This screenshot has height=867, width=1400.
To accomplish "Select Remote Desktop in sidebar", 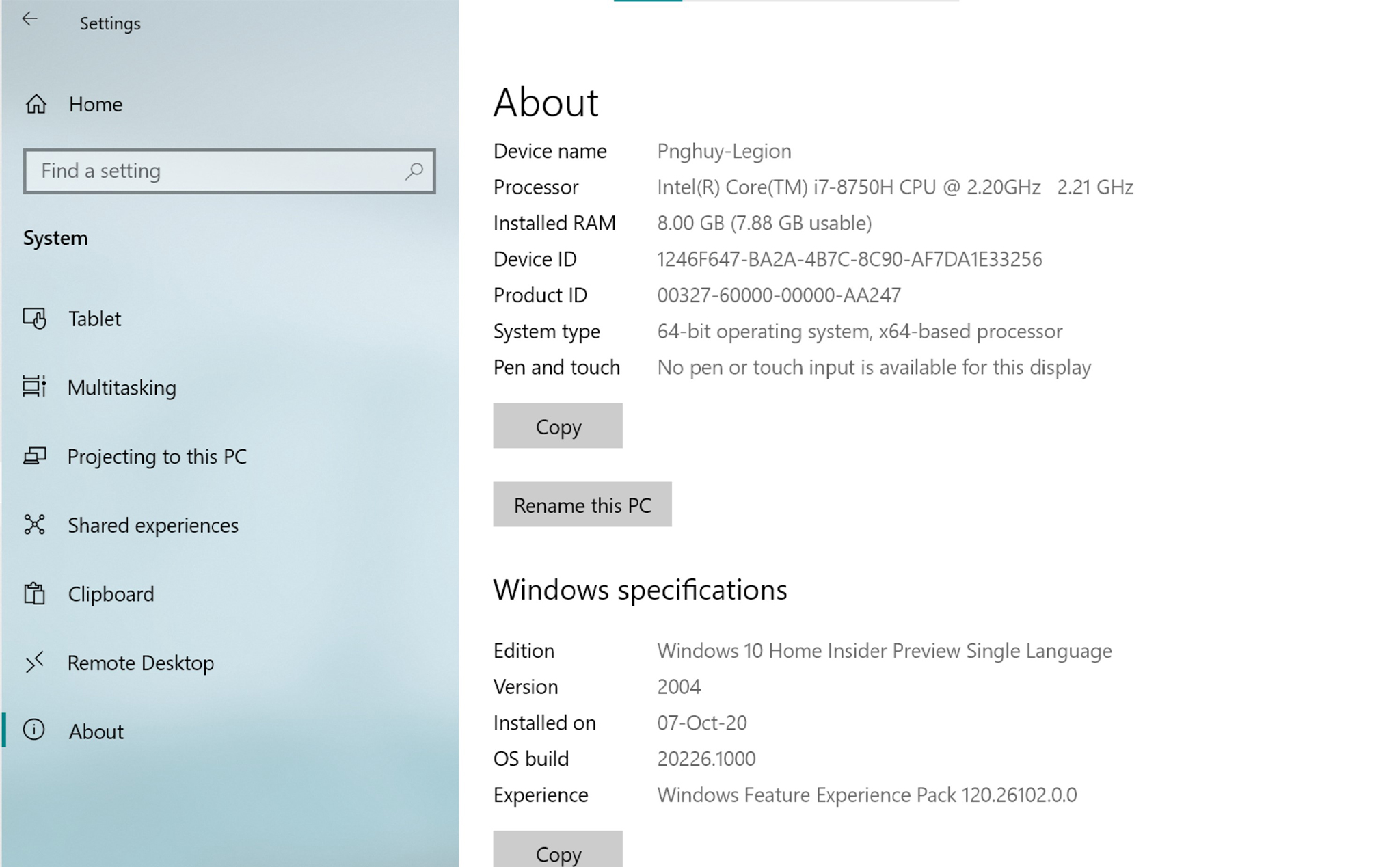I will 140,663.
